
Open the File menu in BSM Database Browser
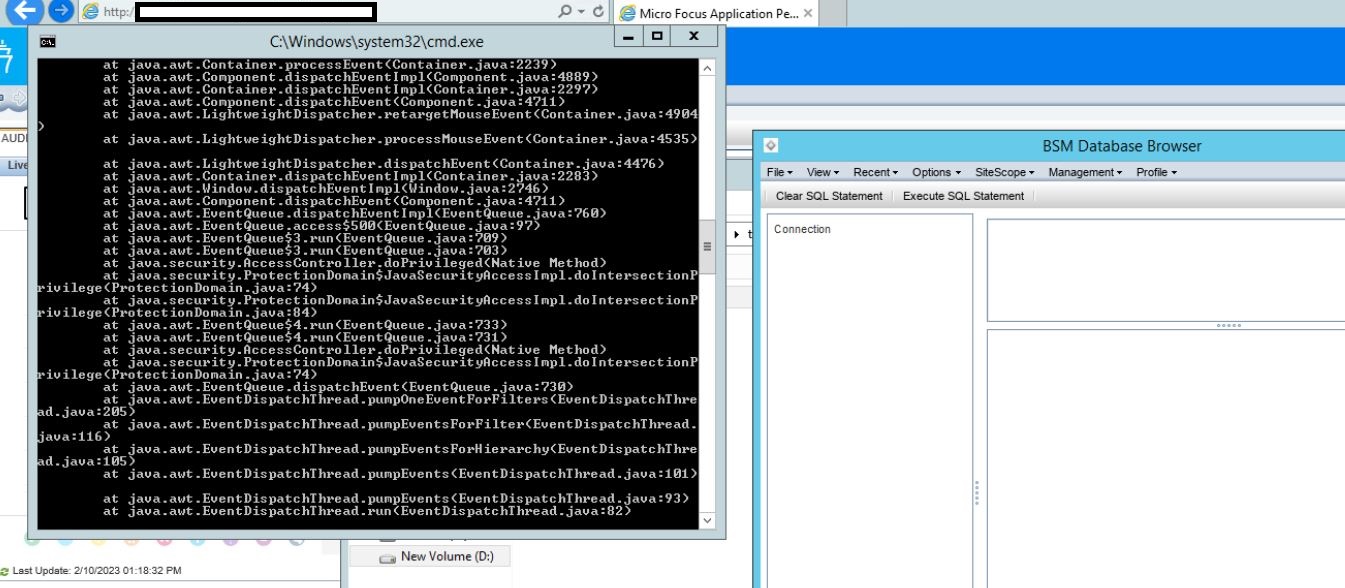pos(779,172)
